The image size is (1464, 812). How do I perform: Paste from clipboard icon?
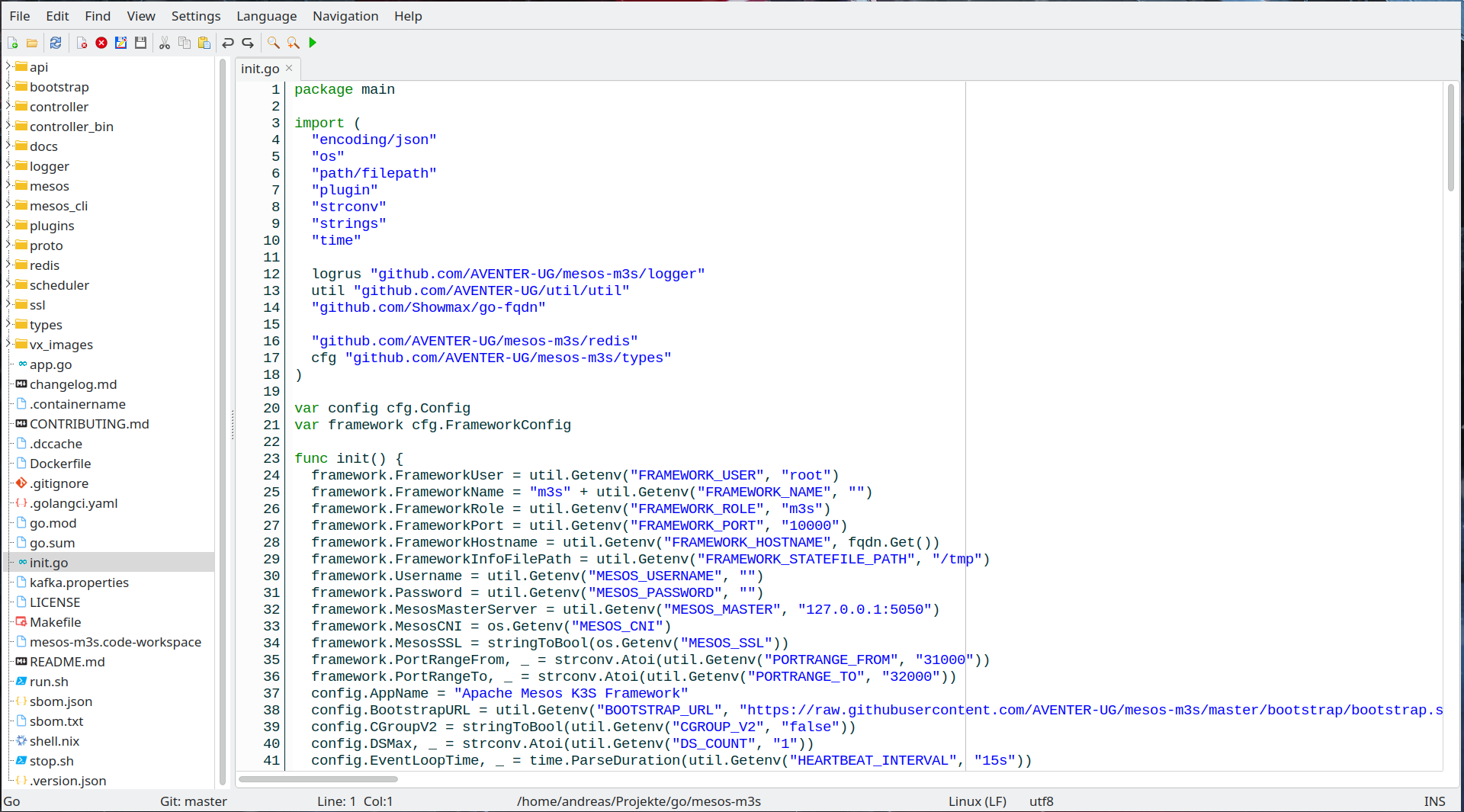coord(204,43)
